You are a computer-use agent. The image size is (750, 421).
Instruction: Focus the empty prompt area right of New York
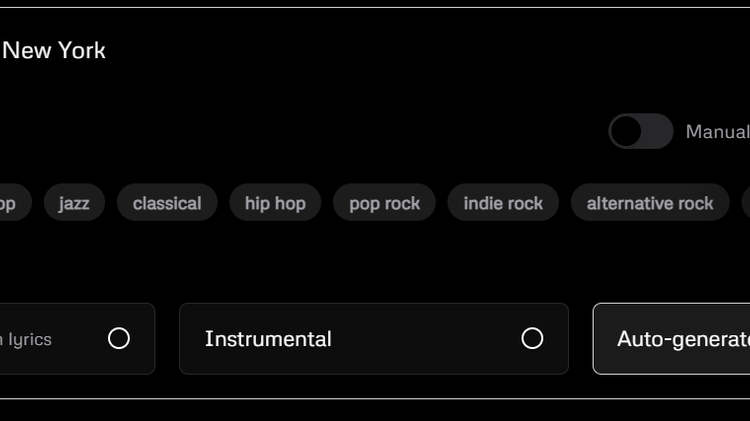tap(400, 50)
